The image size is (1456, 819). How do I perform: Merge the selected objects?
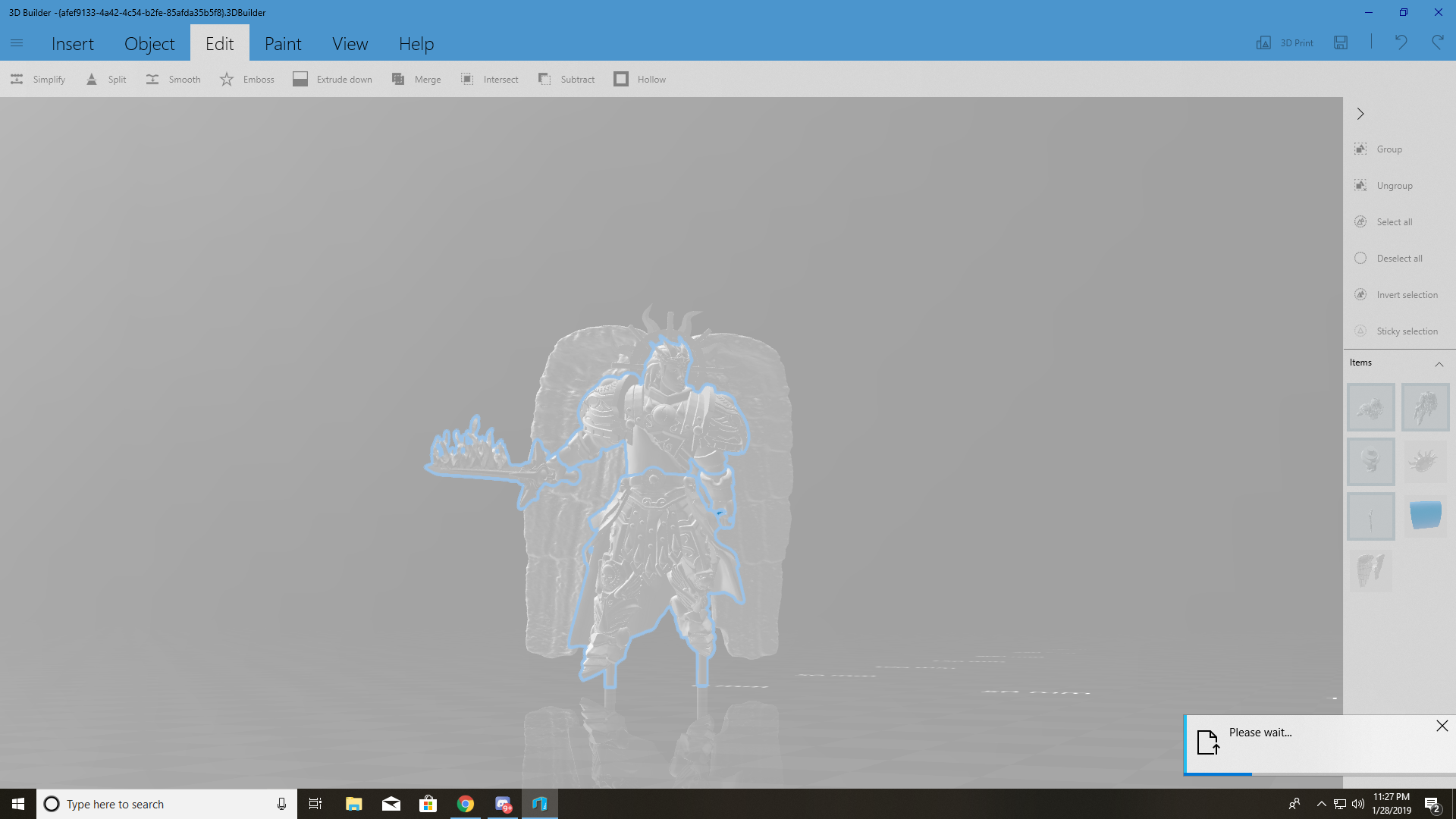coord(416,79)
